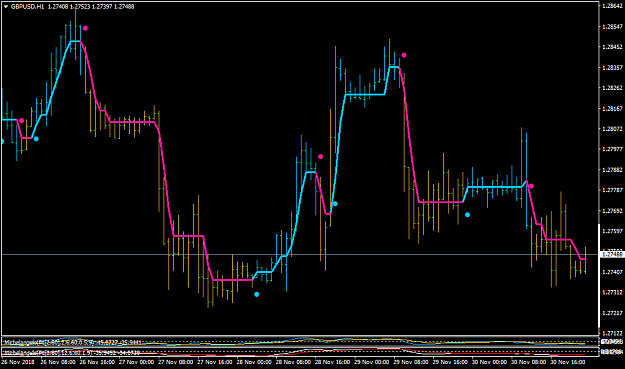Click the 29 Nov 16:00 time label
Screen dimensions: 625x369
click(450, 362)
